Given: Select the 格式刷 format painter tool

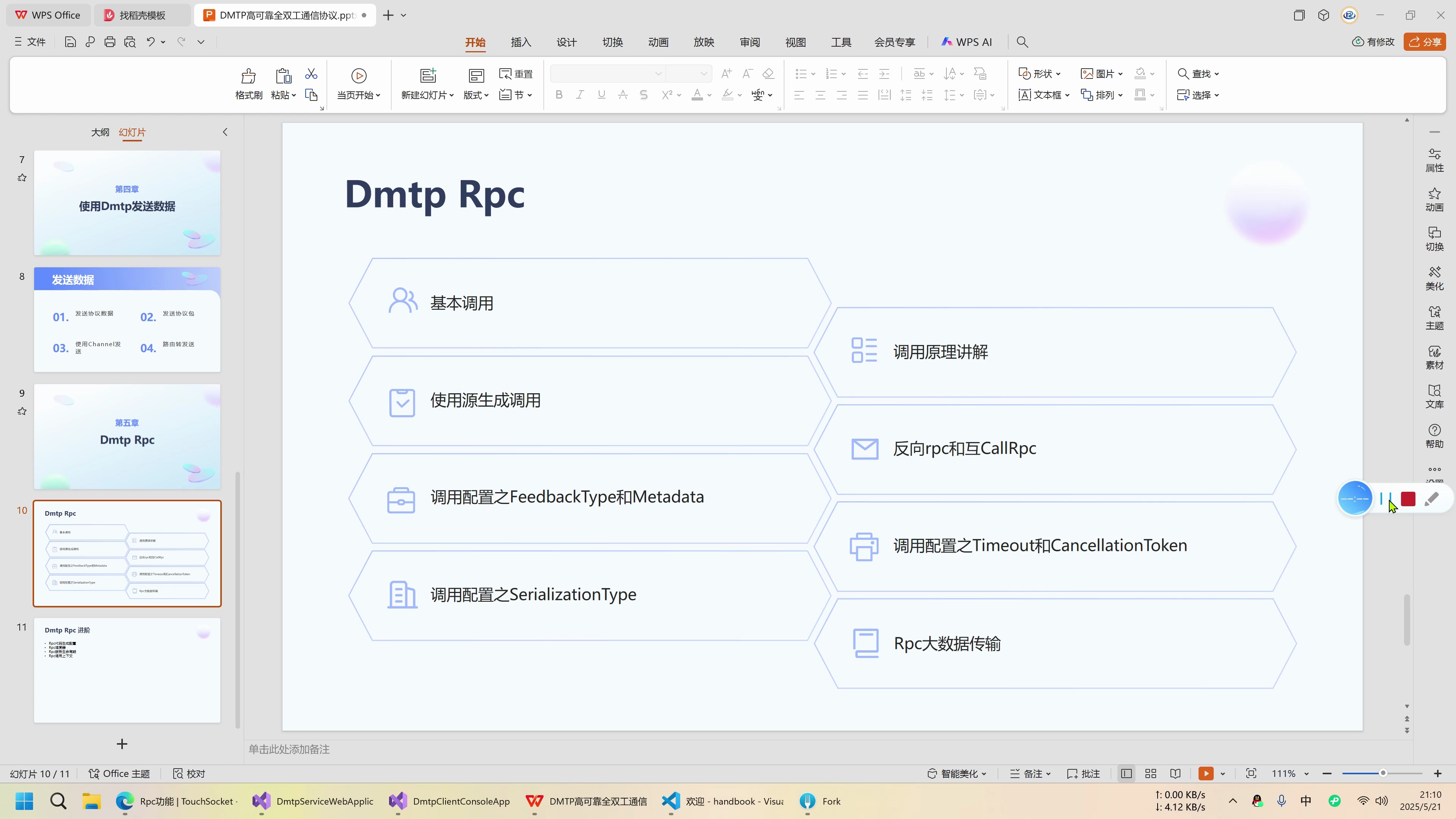Looking at the screenshot, I should pyautogui.click(x=248, y=83).
